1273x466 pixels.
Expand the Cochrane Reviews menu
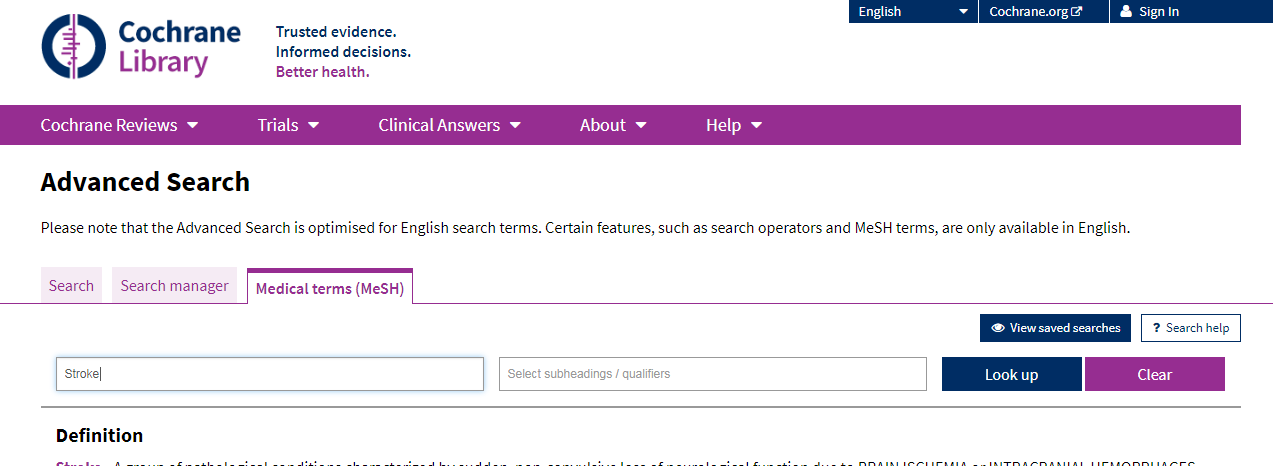(119, 125)
